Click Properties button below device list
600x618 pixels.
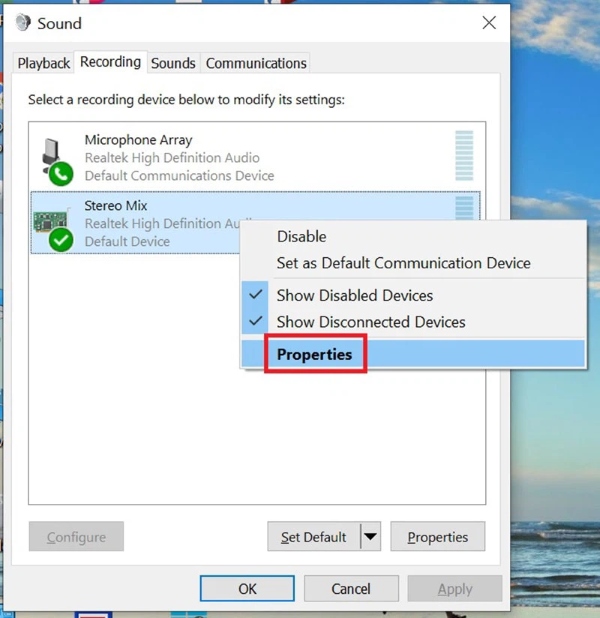[437, 537]
